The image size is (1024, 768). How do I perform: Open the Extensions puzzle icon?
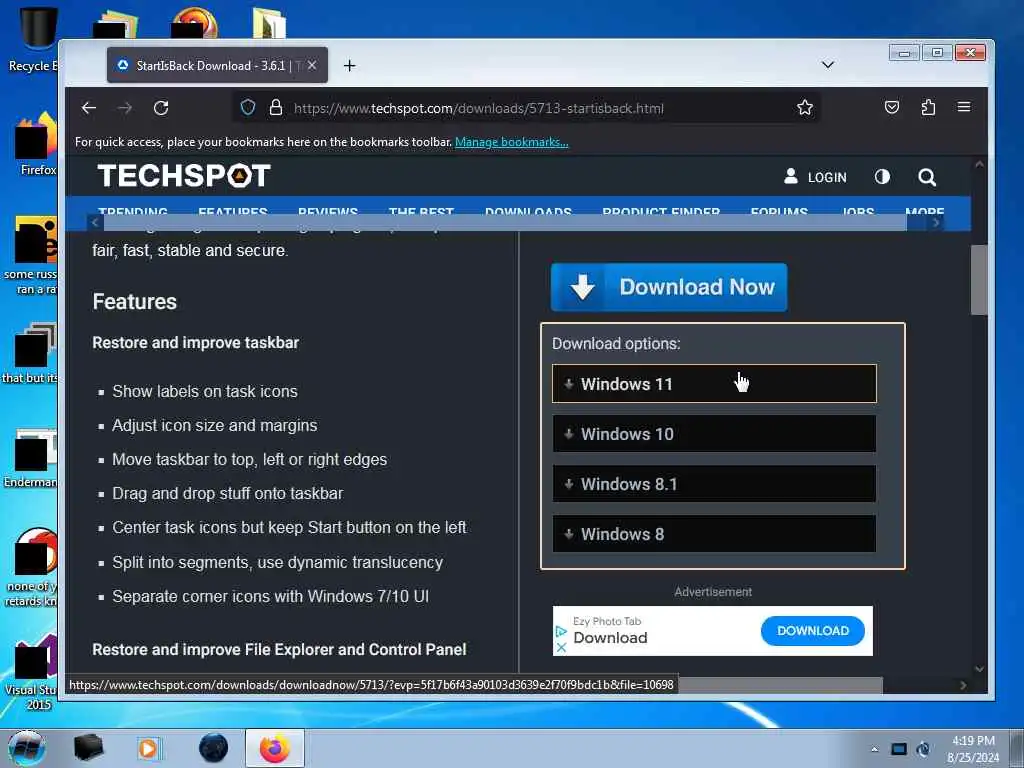928,107
